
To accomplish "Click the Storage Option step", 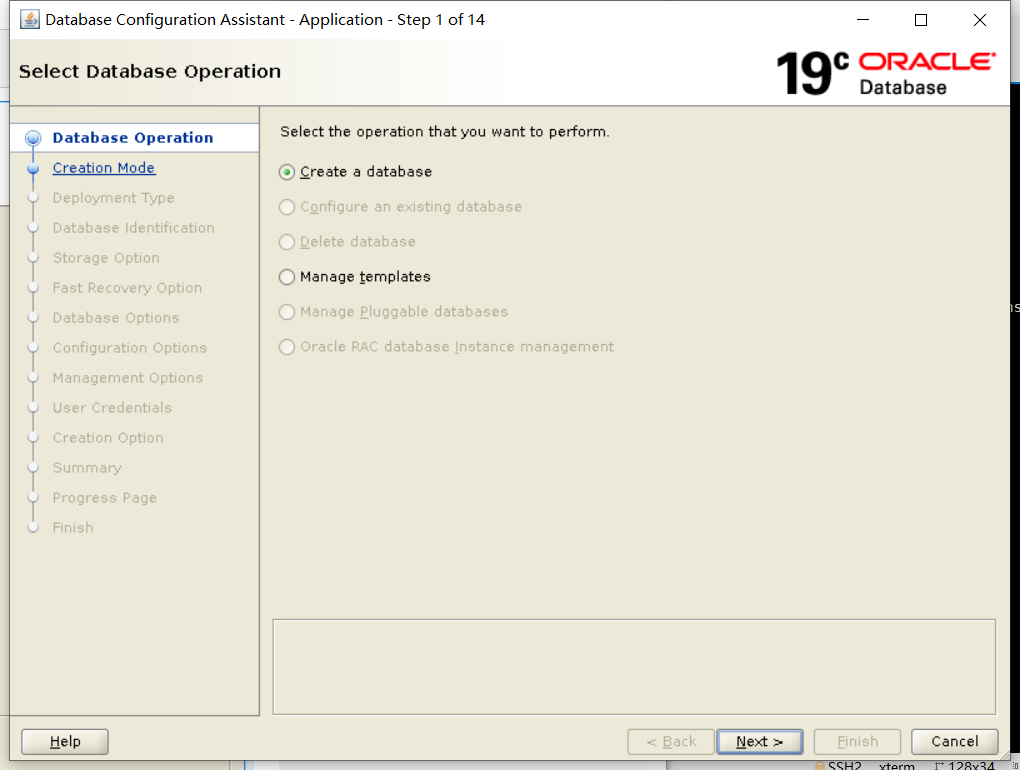I will pyautogui.click(x=106, y=258).
